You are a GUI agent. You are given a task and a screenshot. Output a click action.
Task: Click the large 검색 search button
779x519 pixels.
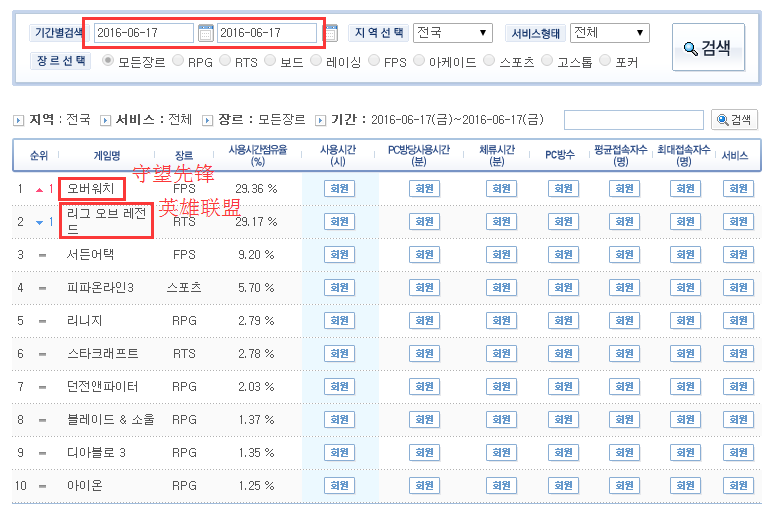707,47
